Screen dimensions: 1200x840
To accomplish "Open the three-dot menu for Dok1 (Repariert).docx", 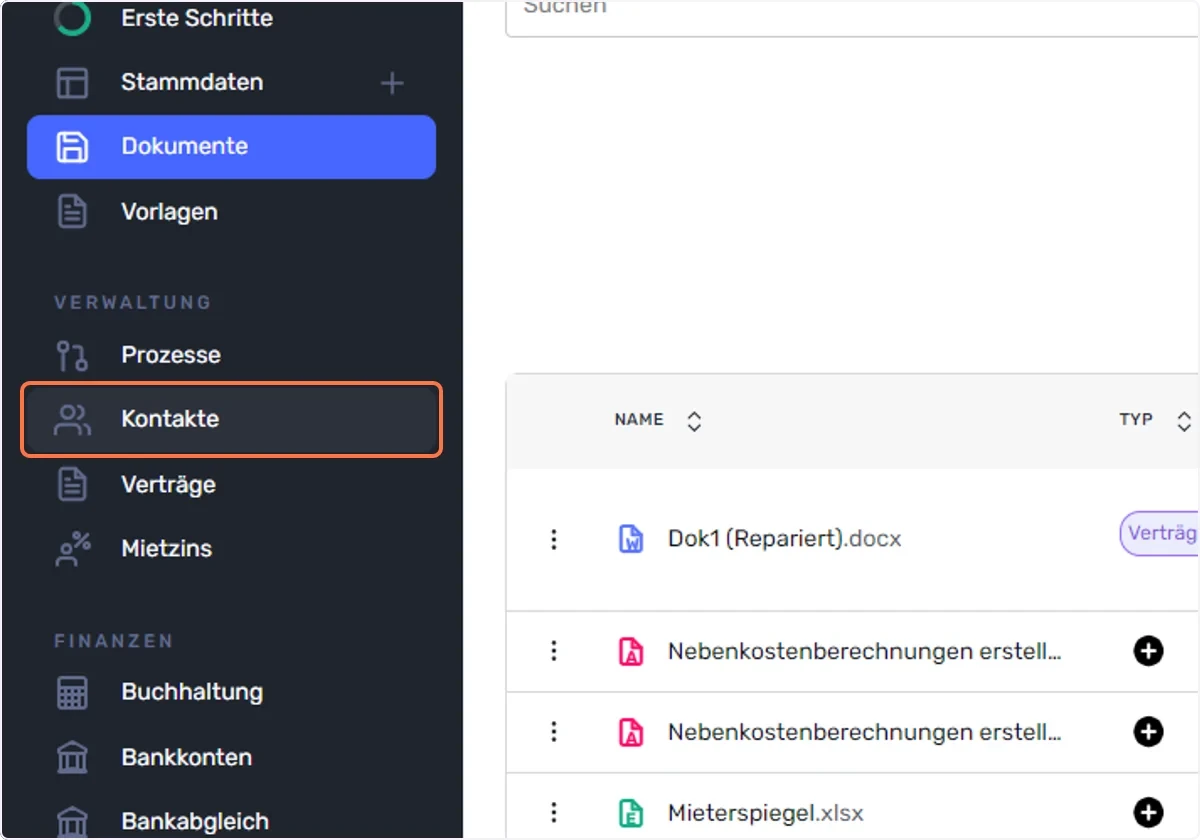I will tap(553, 539).
